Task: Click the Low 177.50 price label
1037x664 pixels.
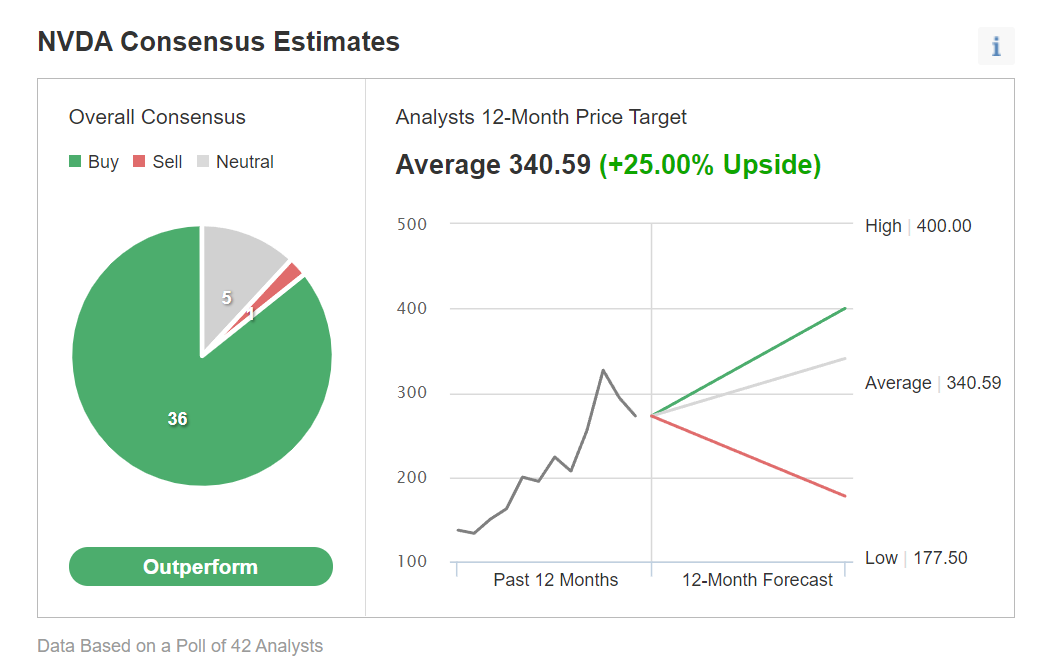Action: (916, 558)
